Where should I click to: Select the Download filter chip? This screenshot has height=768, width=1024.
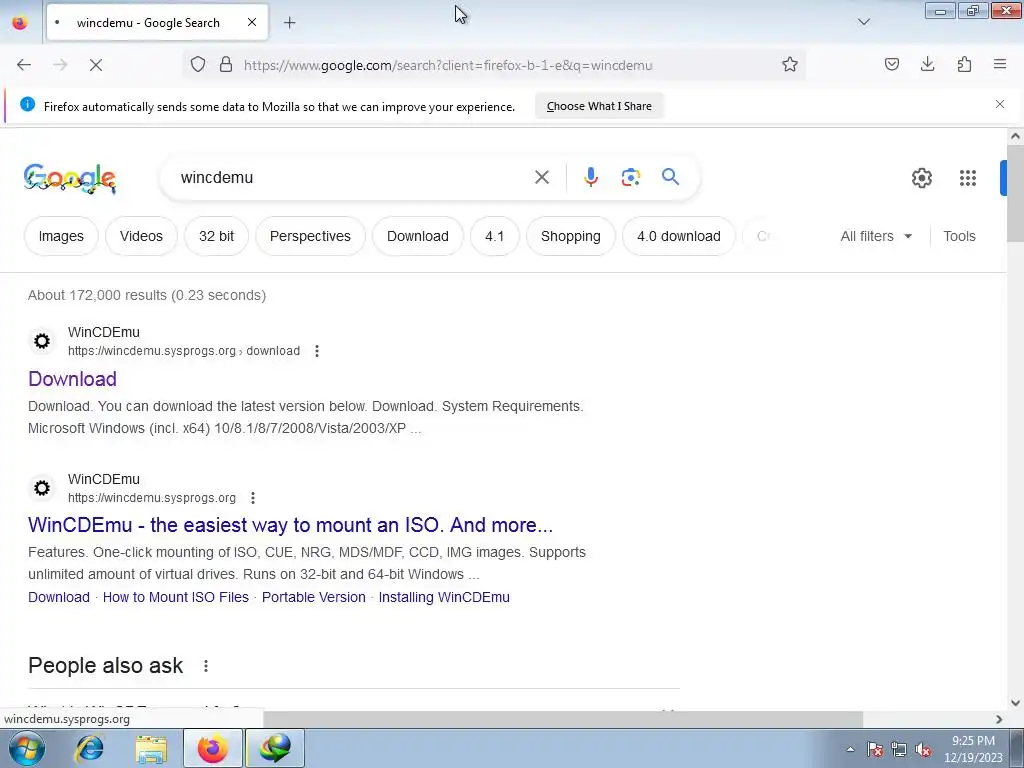tap(418, 236)
